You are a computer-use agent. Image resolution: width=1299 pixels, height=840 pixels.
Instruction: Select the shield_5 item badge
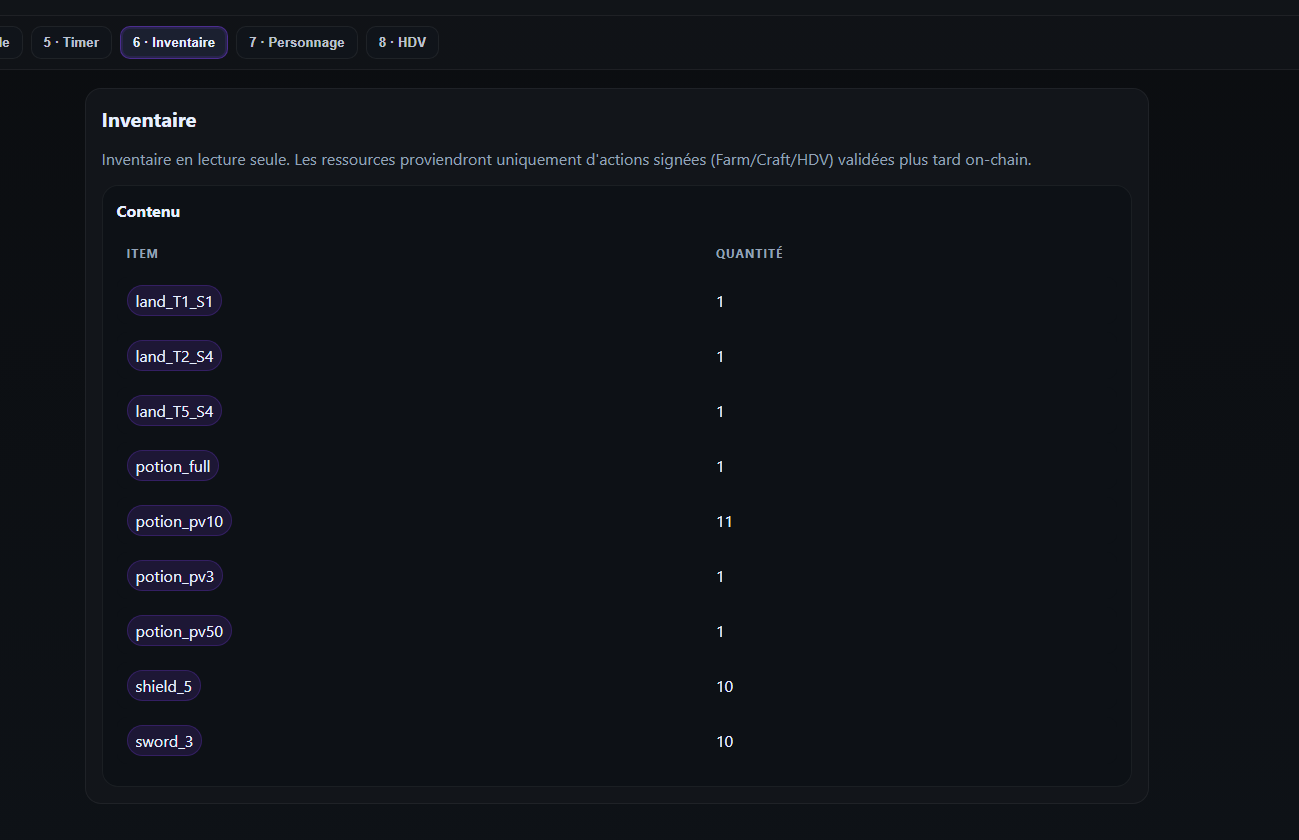pyautogui.click(x=164, y=686)
